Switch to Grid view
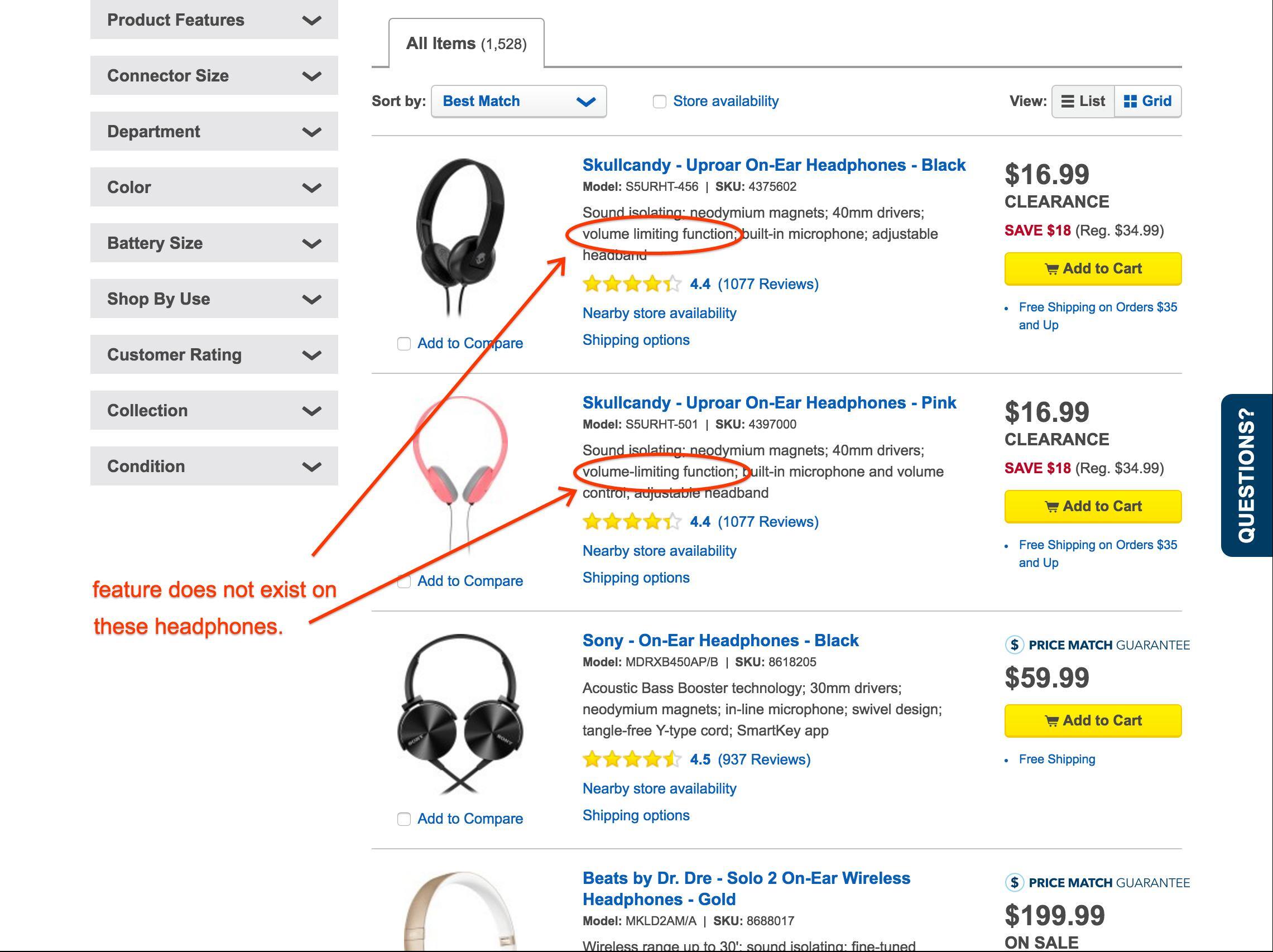1273x952 pixels. coord(1147,102)
